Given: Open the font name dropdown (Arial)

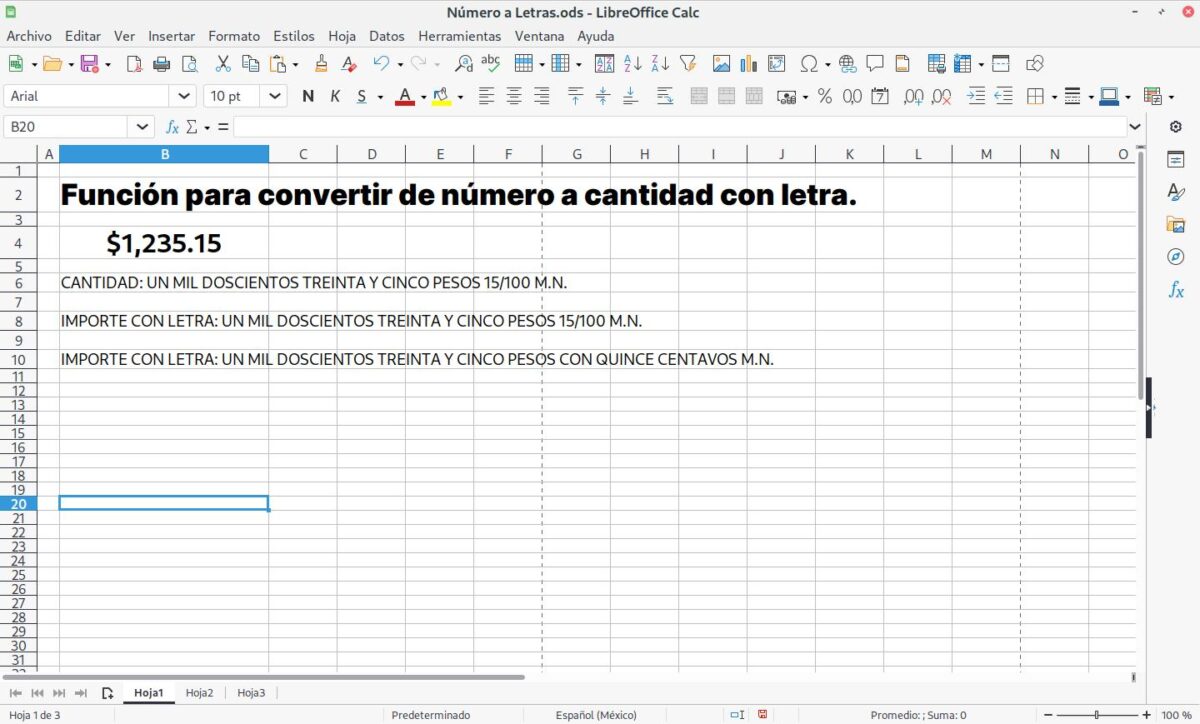Looking at the screenshot, I should pos(185,96).
